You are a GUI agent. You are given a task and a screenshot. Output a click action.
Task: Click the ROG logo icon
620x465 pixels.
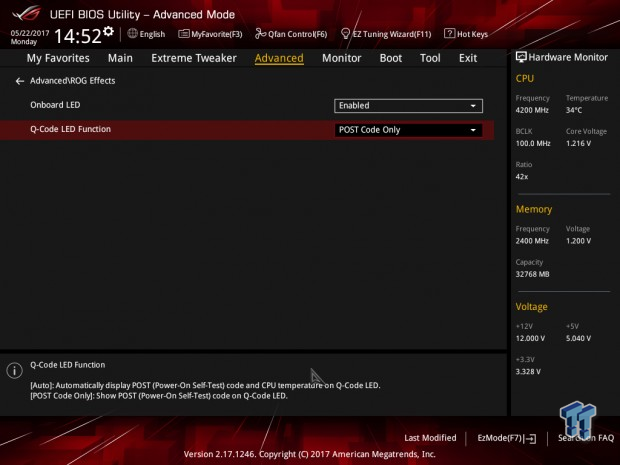tap(27, 13)
